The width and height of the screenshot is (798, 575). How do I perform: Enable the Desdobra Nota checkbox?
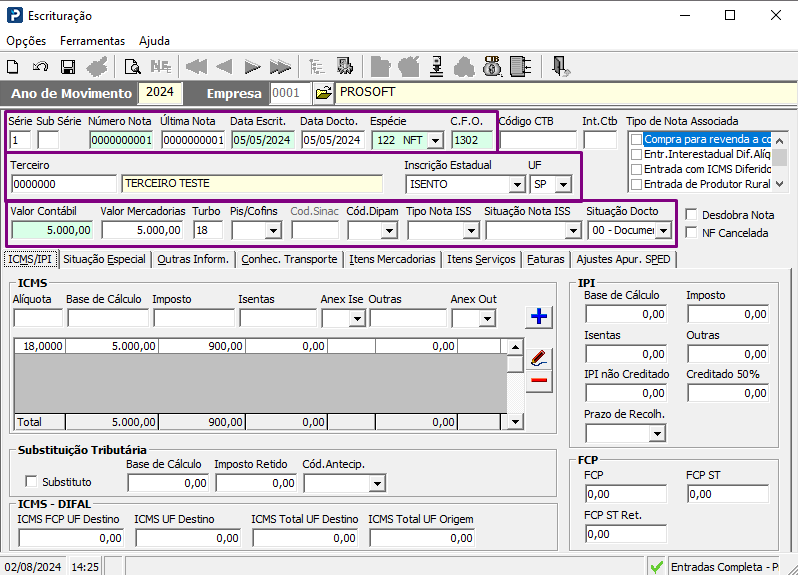692,215
